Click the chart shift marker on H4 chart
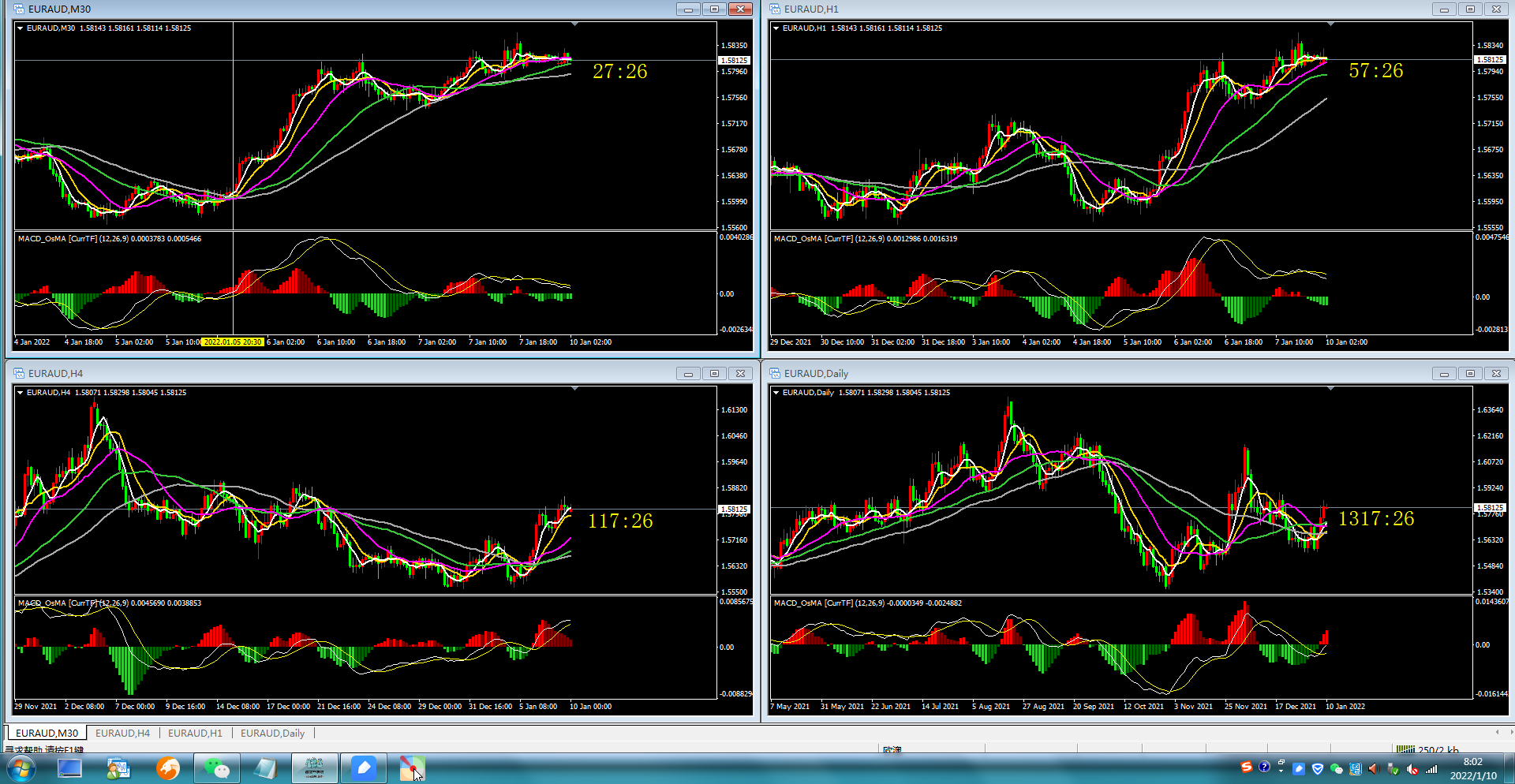 (x=574, y=389)
